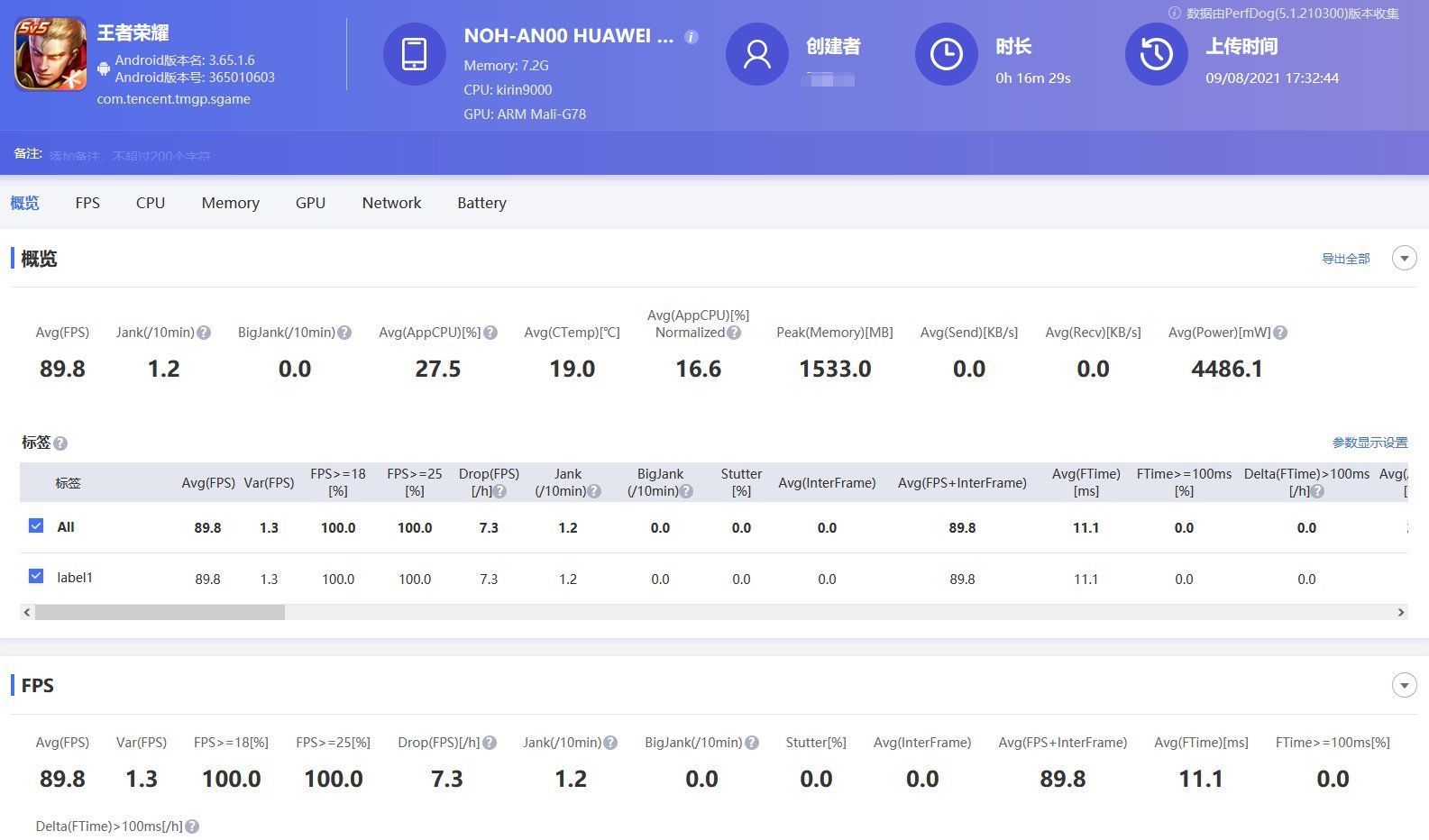
Task: Click help icon next to Avg(Power)[mW]
Action: pos(1280,333)
